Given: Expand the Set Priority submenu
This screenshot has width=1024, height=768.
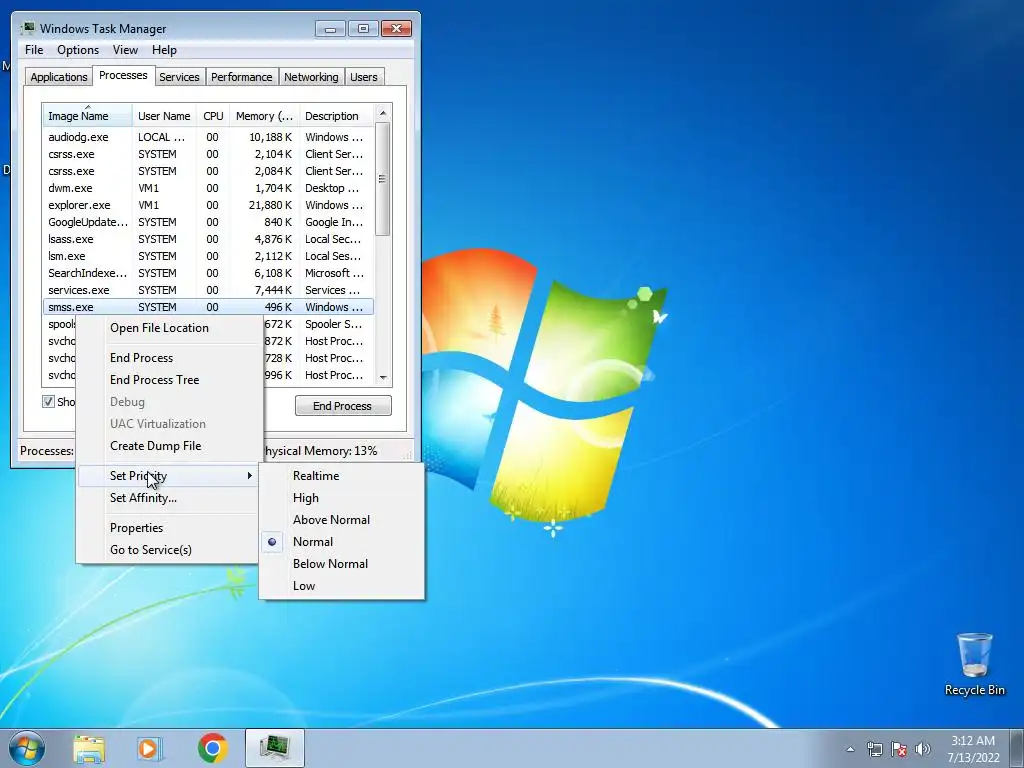Looking at the screenshot, I should pos(168,475).
